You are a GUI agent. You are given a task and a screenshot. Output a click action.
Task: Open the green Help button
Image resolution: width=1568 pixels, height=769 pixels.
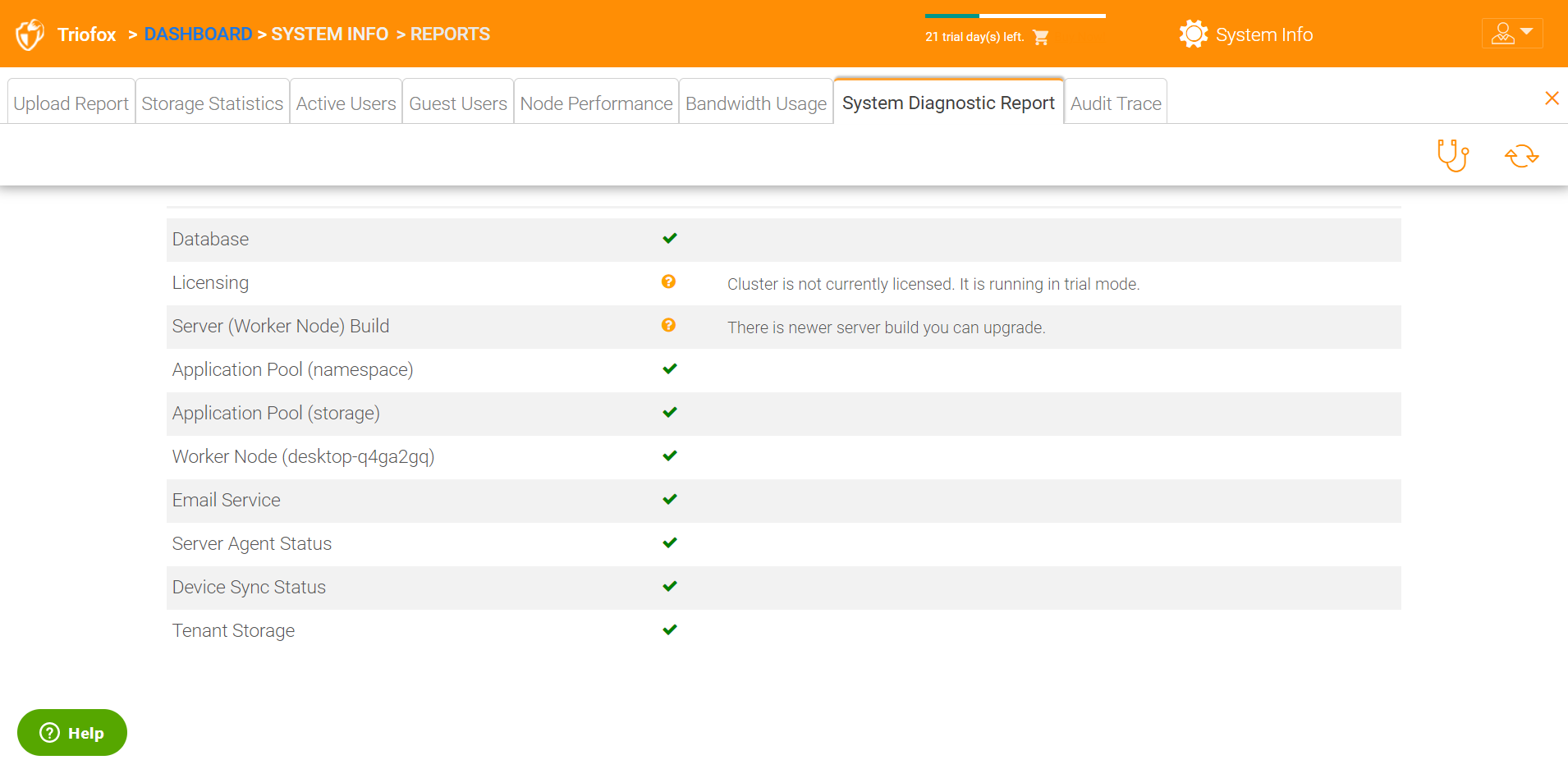[x=72, y=732]
